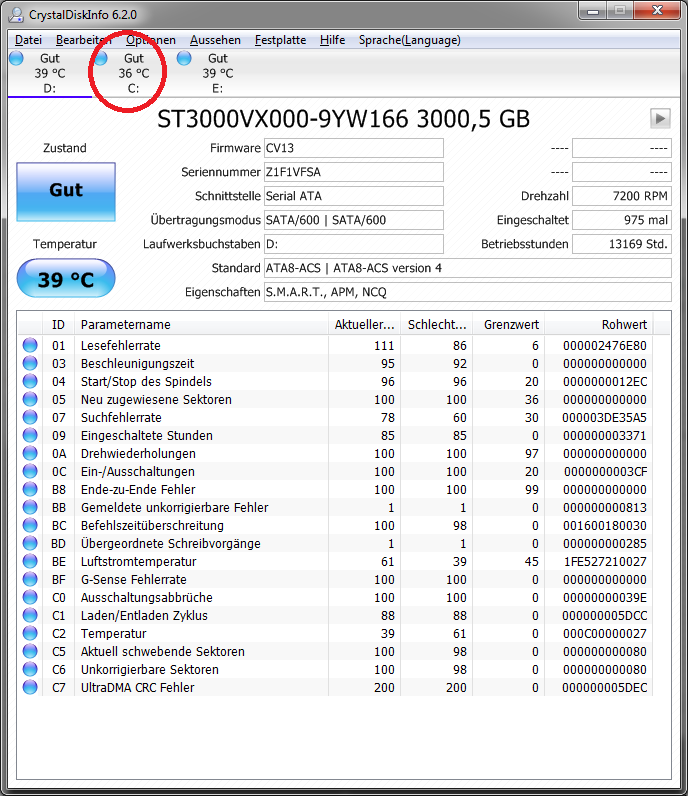The height and width of the screenshot is (796, 688).
Task: Click the status orb for Ein-/Ausschaltungen
Action: tap(30, 471)
